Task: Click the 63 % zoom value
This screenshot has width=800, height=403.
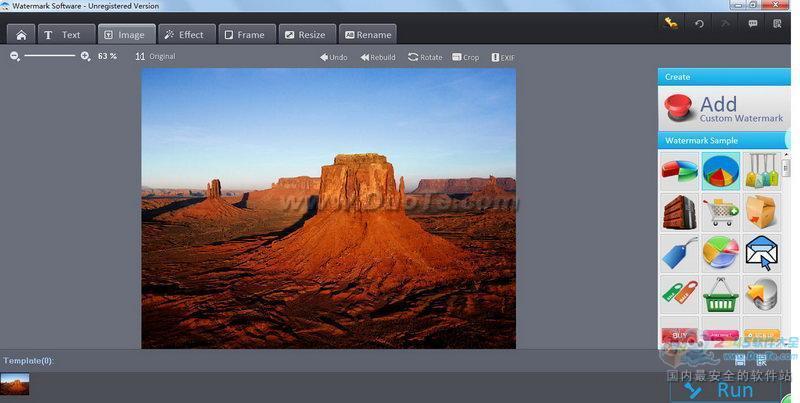Action: pos(107,56)
